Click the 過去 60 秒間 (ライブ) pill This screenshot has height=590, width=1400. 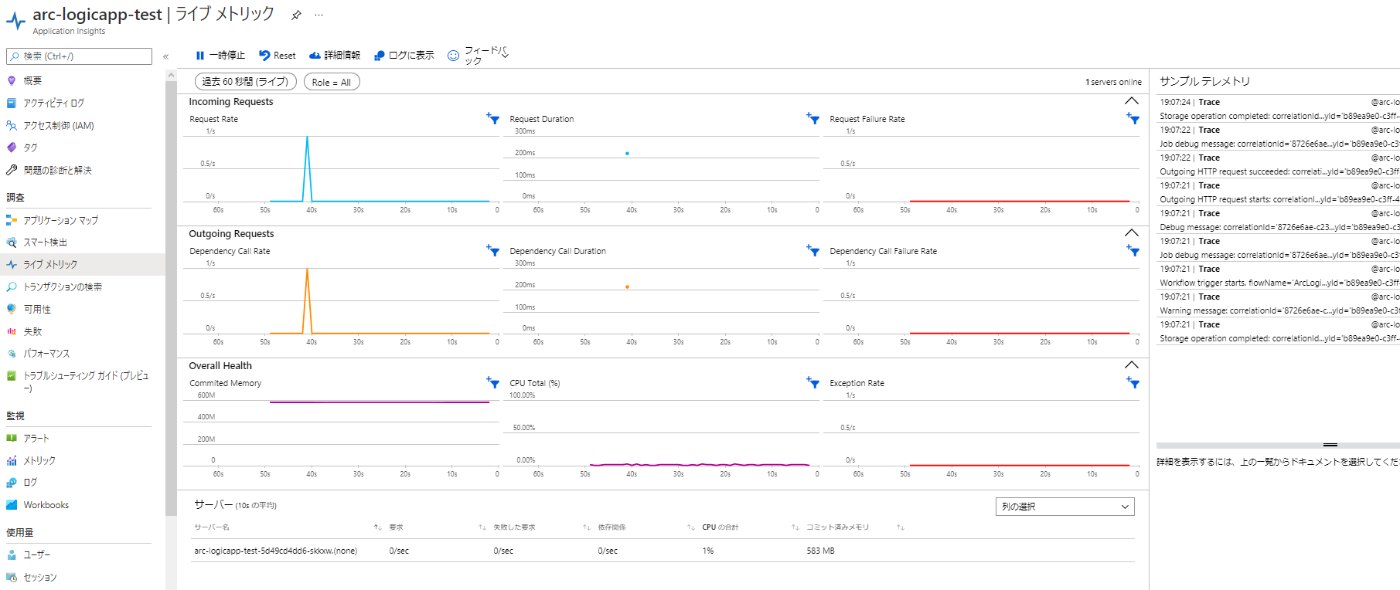pos(246,82)
